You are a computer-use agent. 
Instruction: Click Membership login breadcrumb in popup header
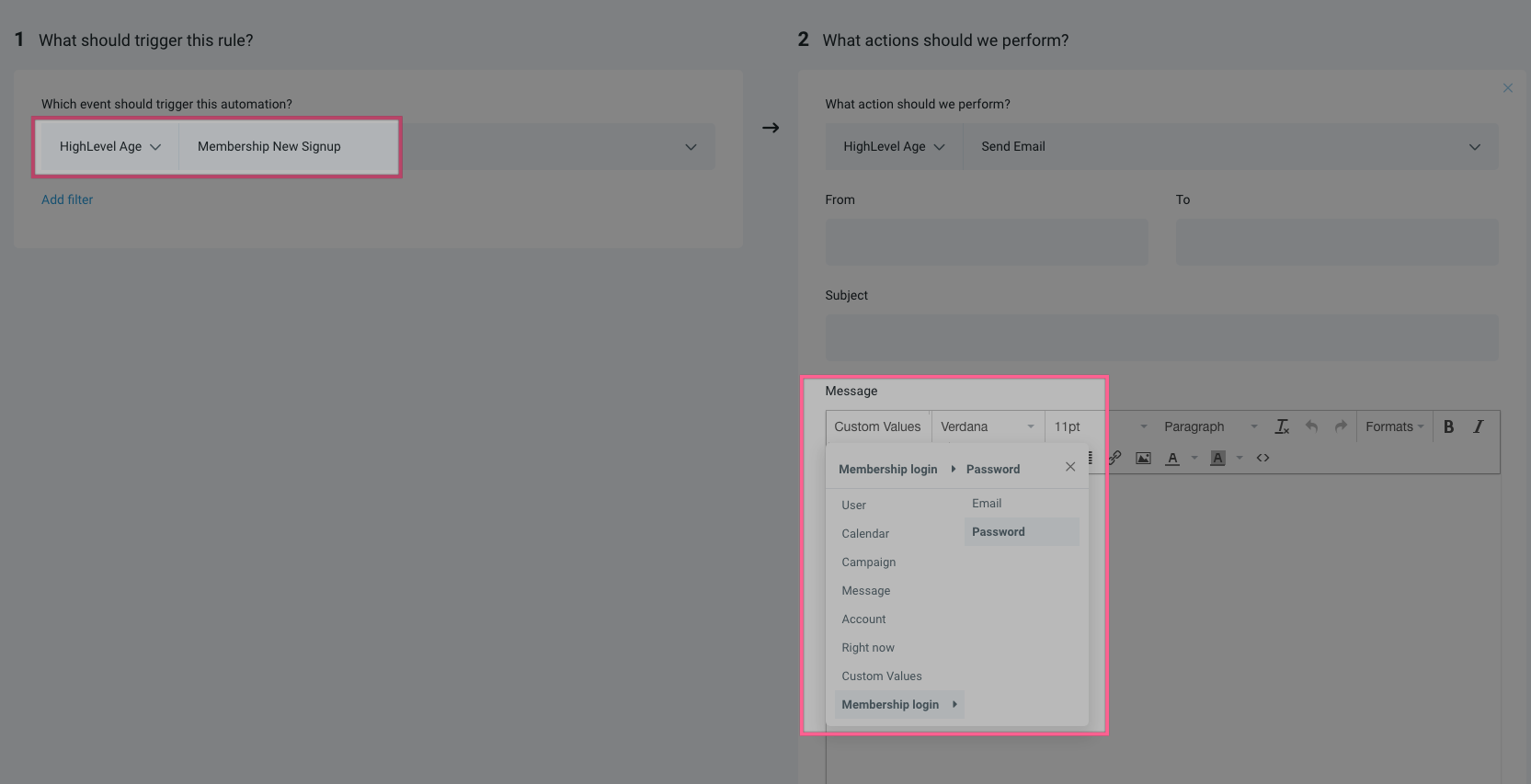point(887,469)
